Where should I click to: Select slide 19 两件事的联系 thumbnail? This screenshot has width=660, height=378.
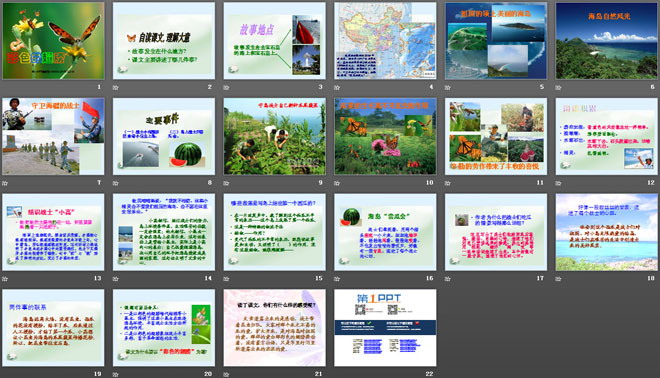click(x=53, y=327)
